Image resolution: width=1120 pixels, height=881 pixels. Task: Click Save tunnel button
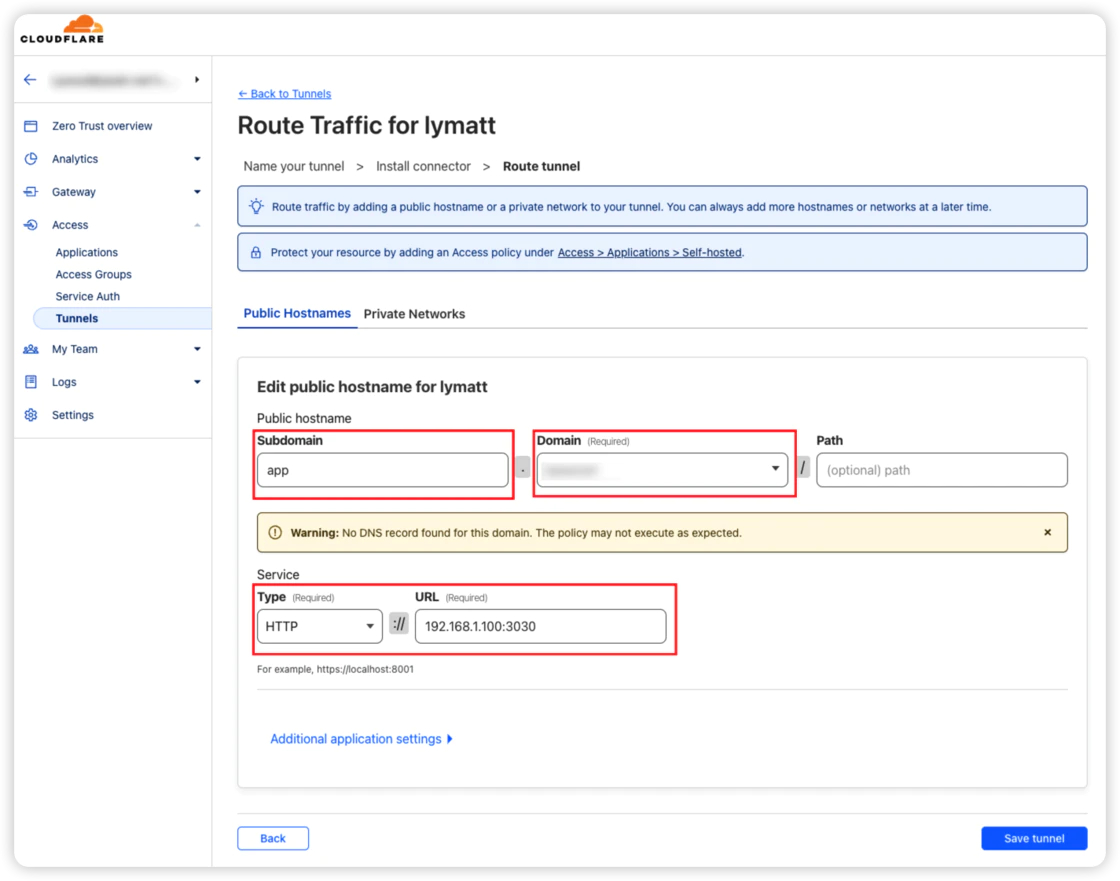(1034, 838)
